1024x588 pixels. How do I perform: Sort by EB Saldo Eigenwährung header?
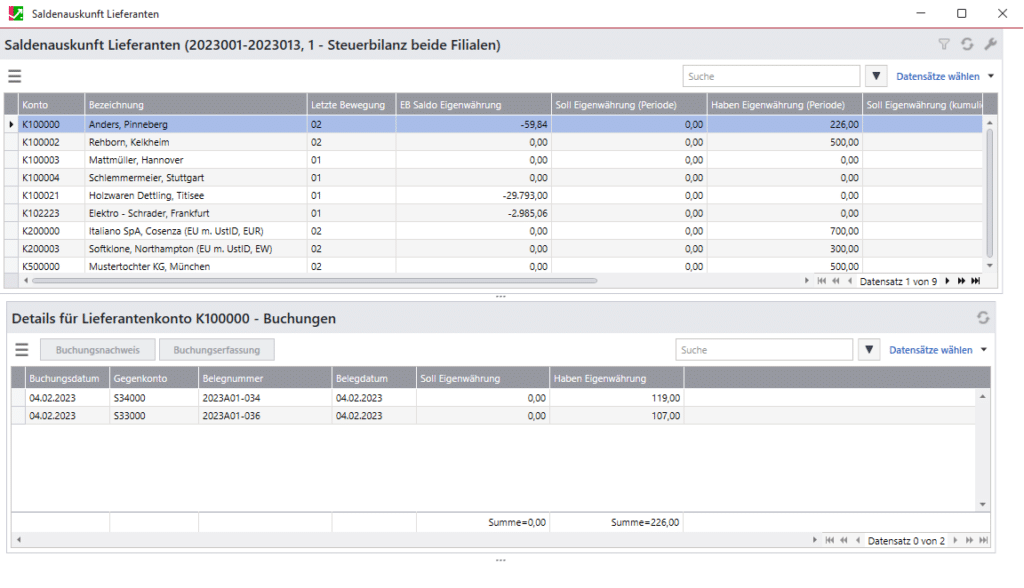[473, 105]
